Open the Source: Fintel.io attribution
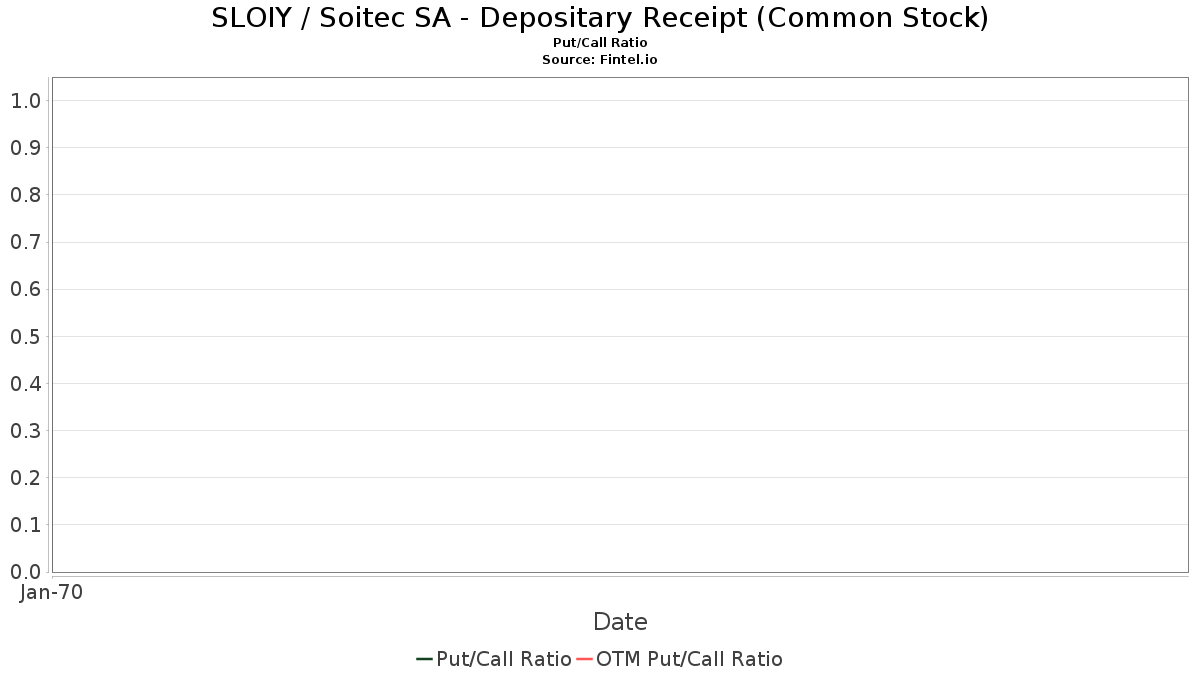This screenshot has width=1200, height=675. tap(600, 60)
